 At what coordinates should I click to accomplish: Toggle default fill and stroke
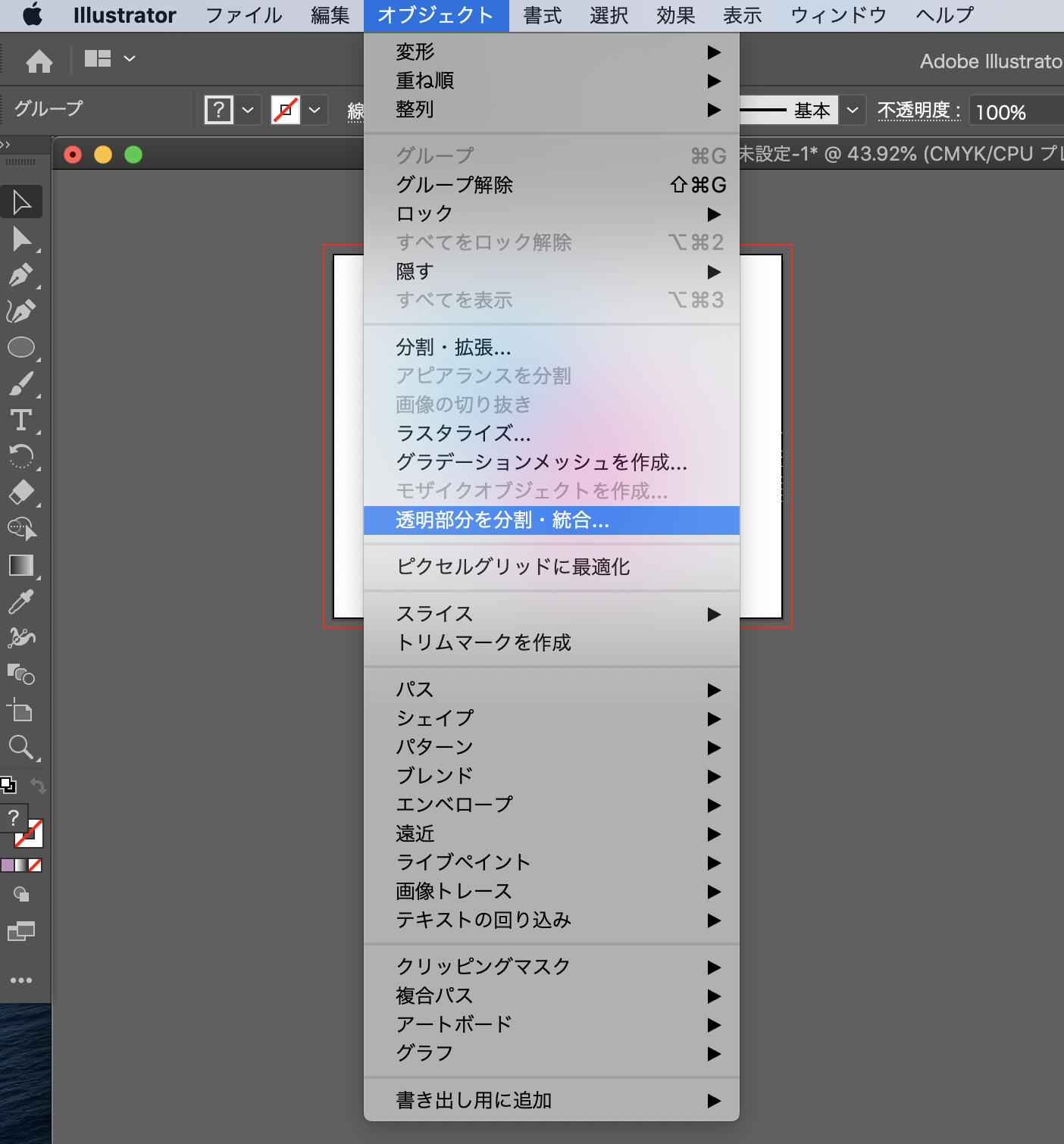point(8,785)
